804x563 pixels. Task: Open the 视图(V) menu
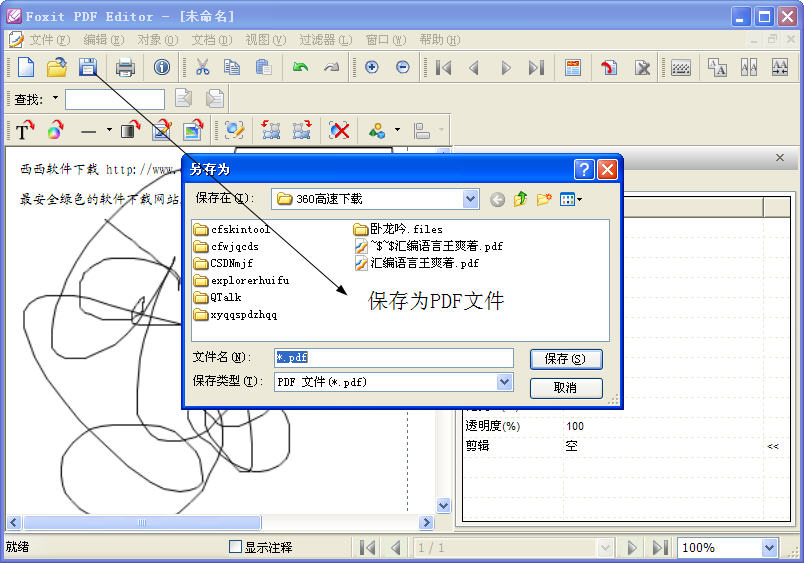tap(266, 39)
